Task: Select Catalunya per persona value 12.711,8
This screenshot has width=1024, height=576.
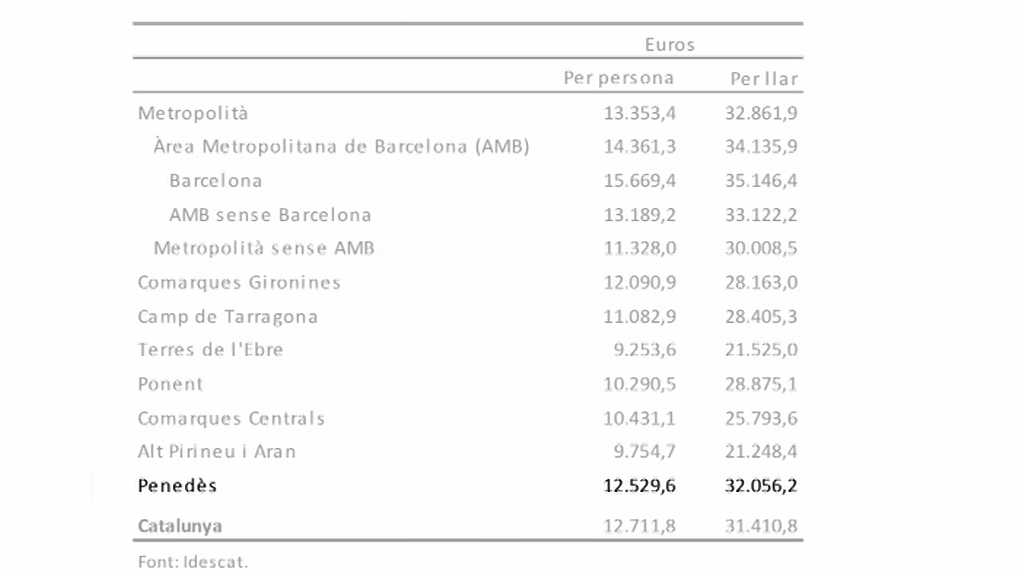Action: coord(639,526)
